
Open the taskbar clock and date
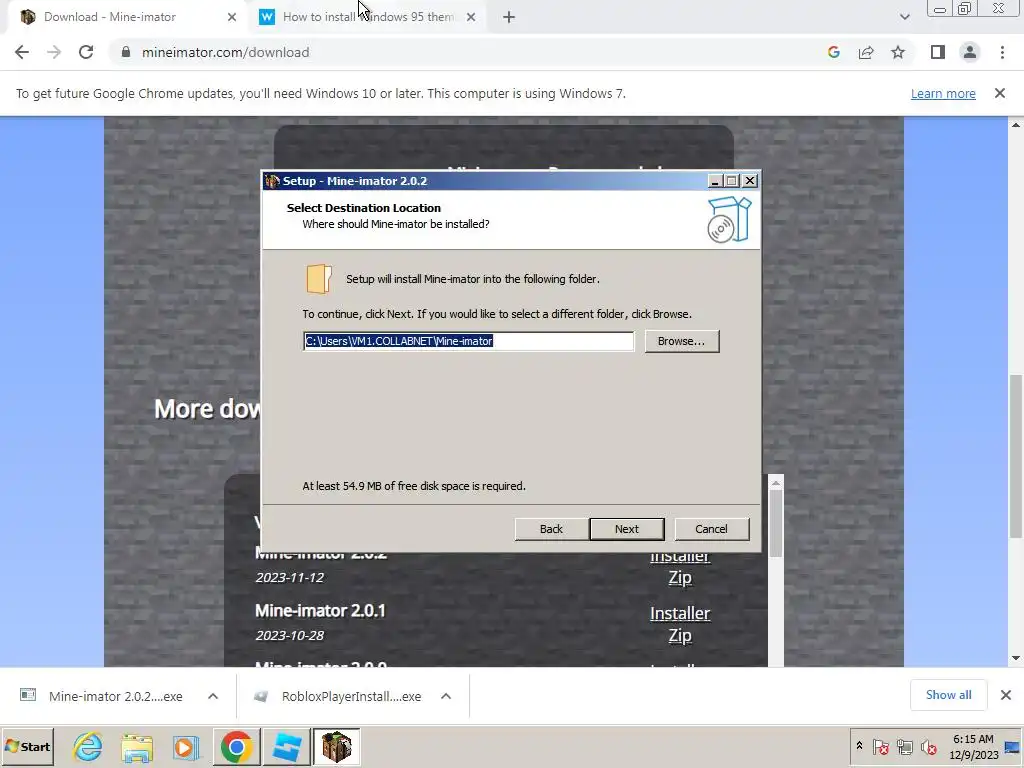pos(974,746)
